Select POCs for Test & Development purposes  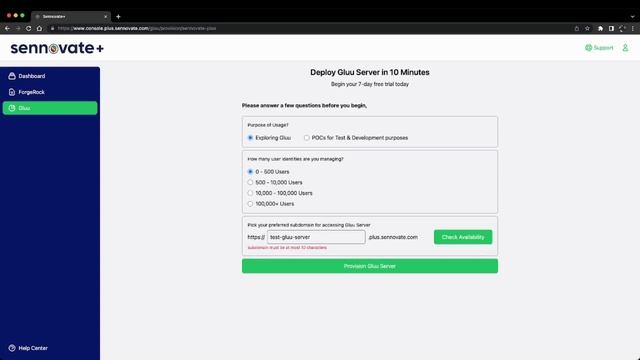[x=307, y=138]
